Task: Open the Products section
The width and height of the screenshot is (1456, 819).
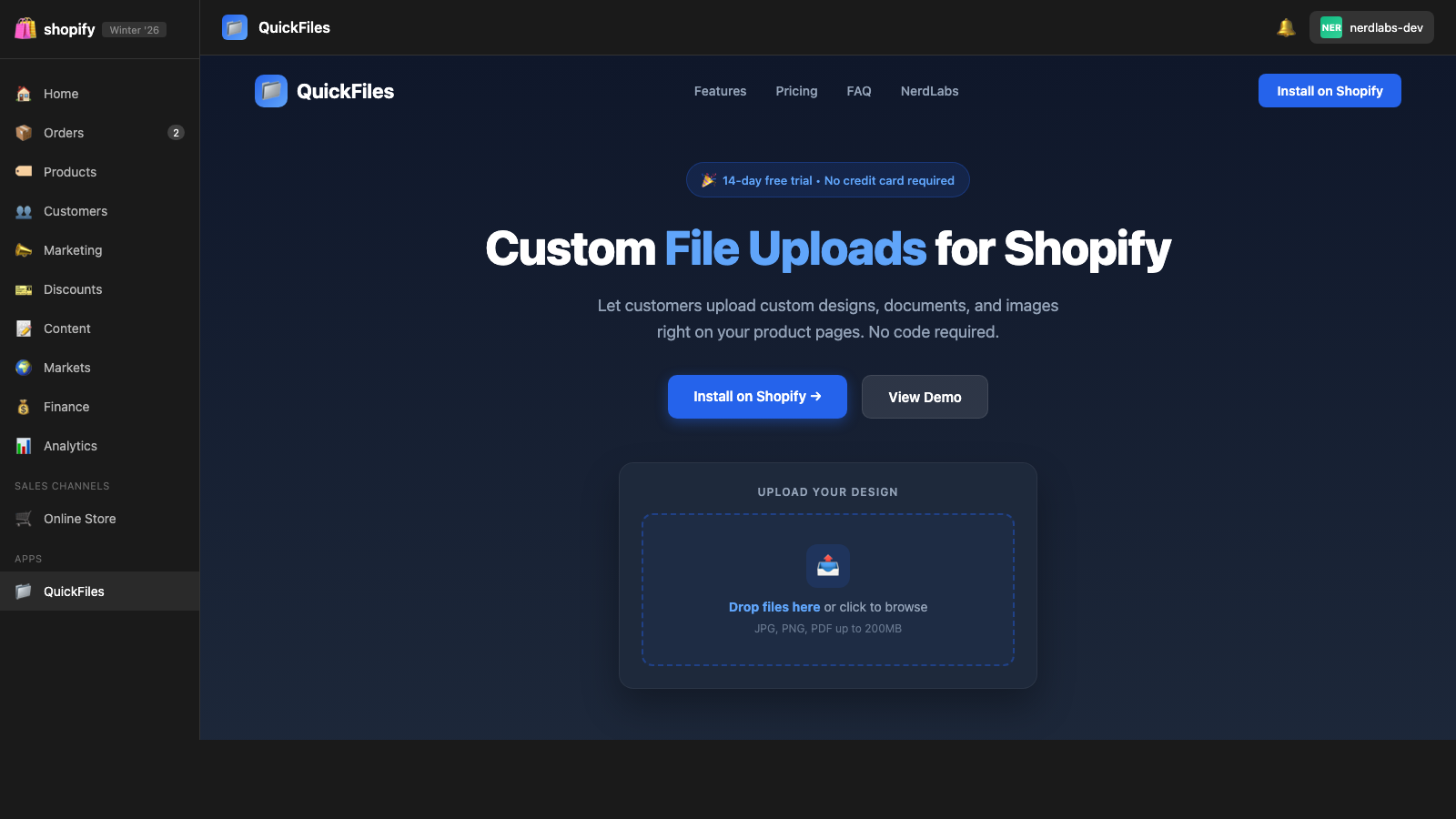Action: click(x=100, y=172)
